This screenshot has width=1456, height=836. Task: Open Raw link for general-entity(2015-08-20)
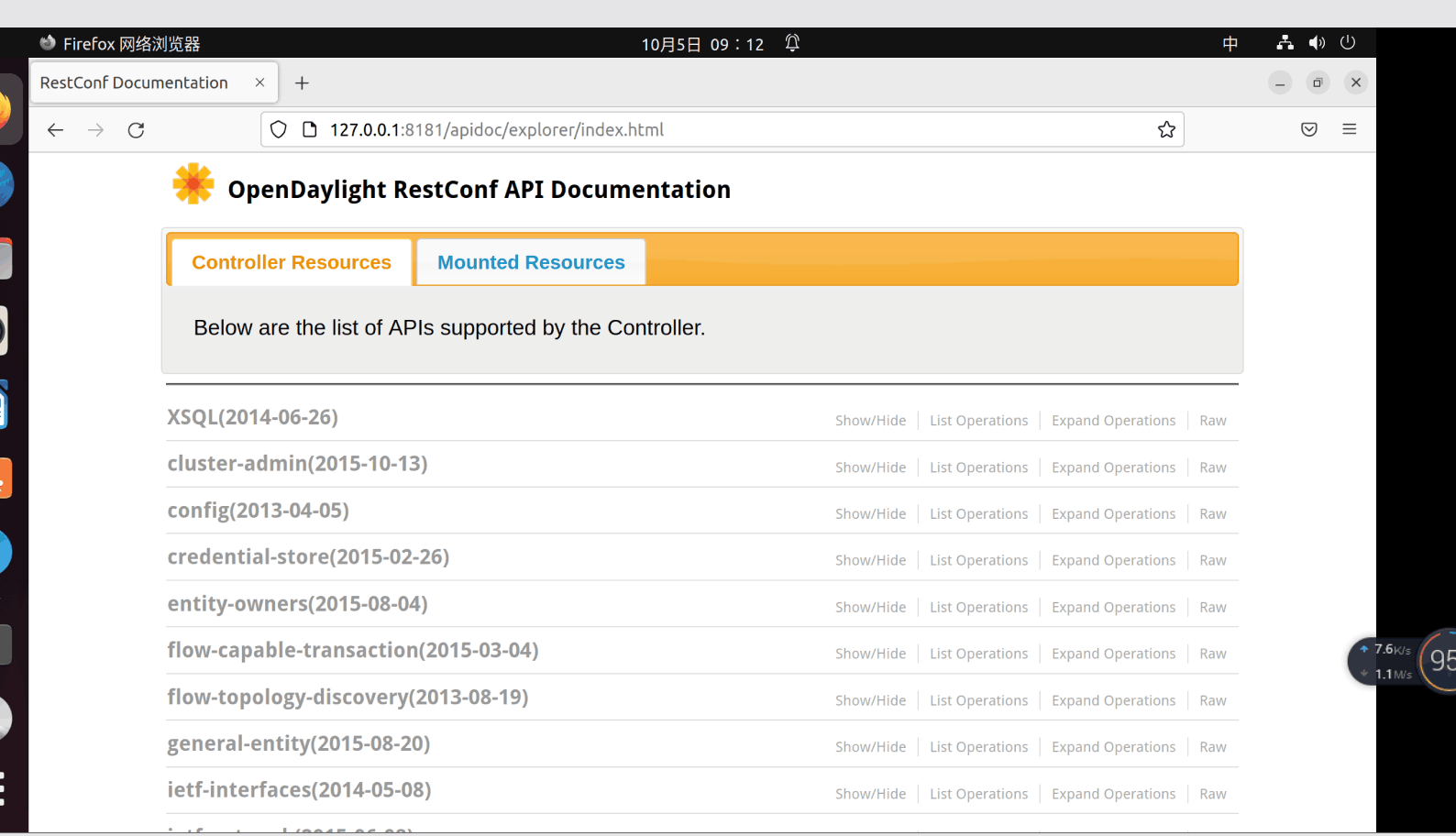(x=1212, y=747)
